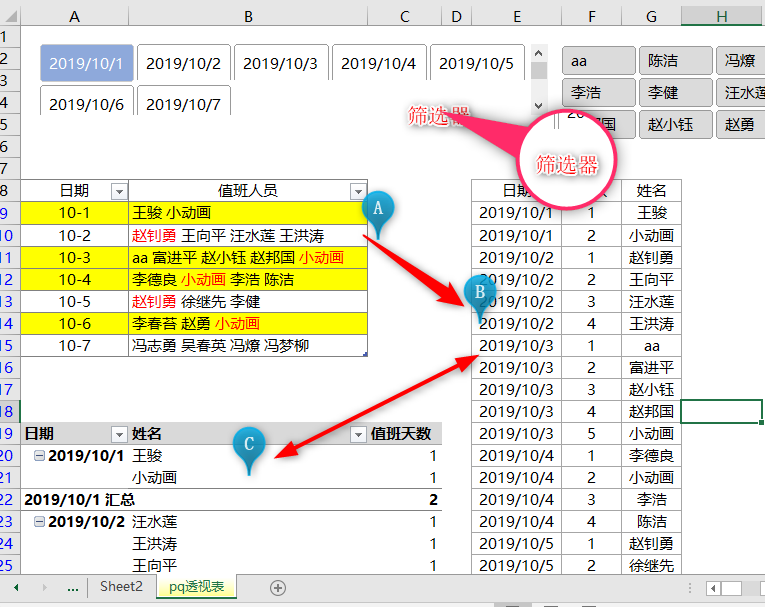Select the 2019/10/3 date slicer button
The height and width of the screenshot is (607, 765).
tap(281, 63)
